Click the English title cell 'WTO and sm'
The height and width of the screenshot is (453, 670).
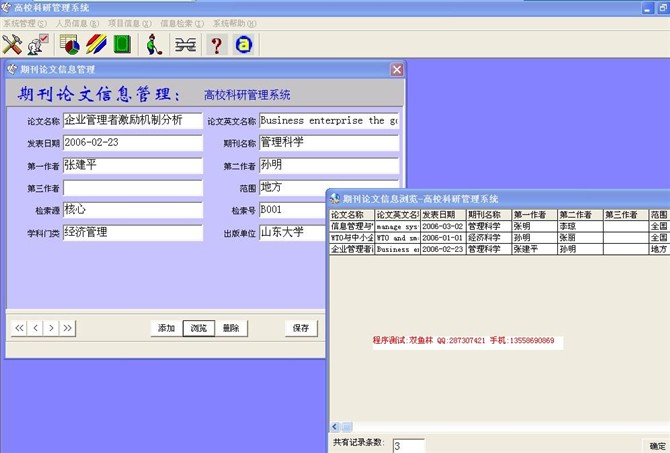[x=397, y=238]
